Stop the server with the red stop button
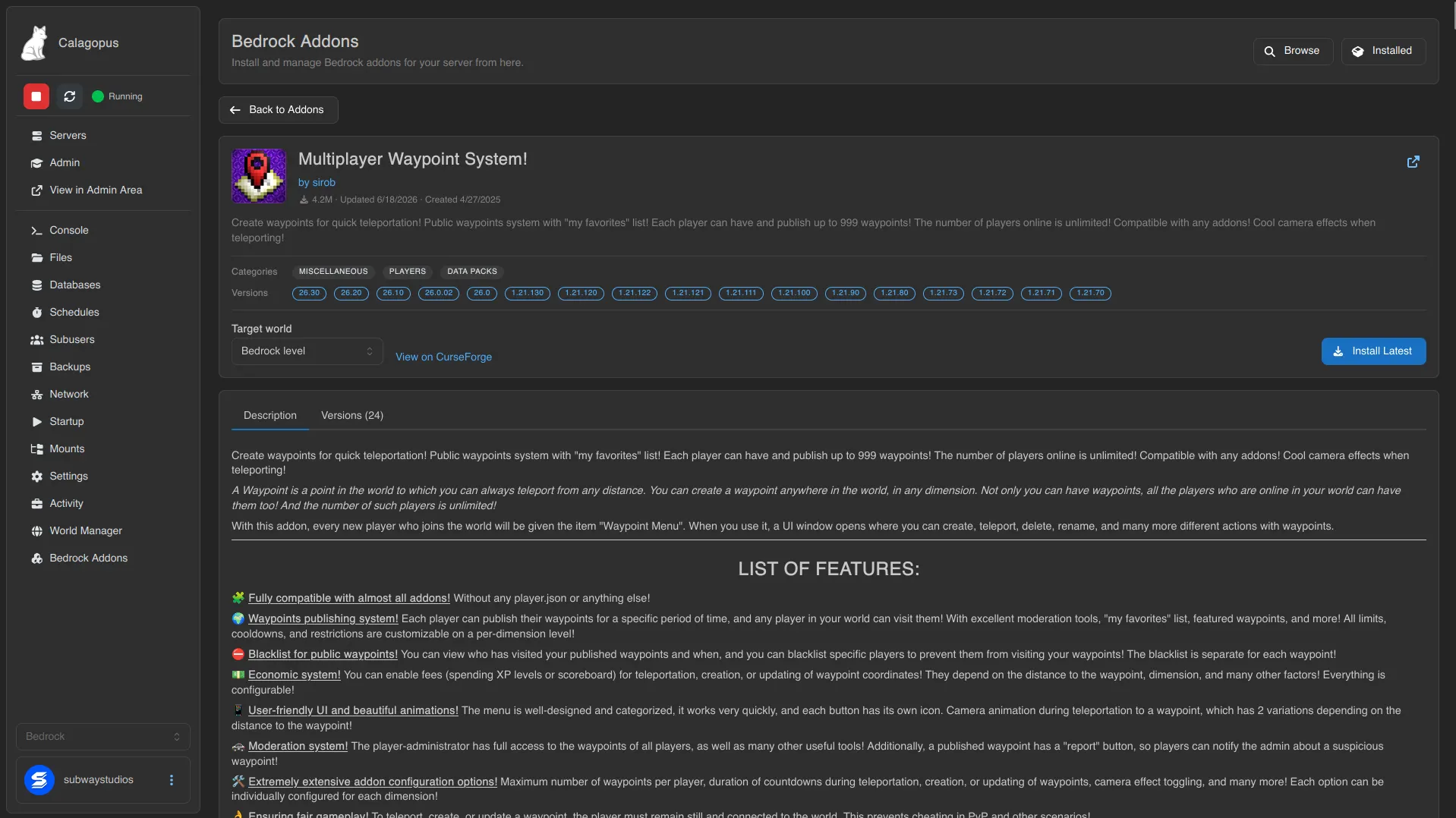This screenshot has width=1456, height=818. click(36, 96)
